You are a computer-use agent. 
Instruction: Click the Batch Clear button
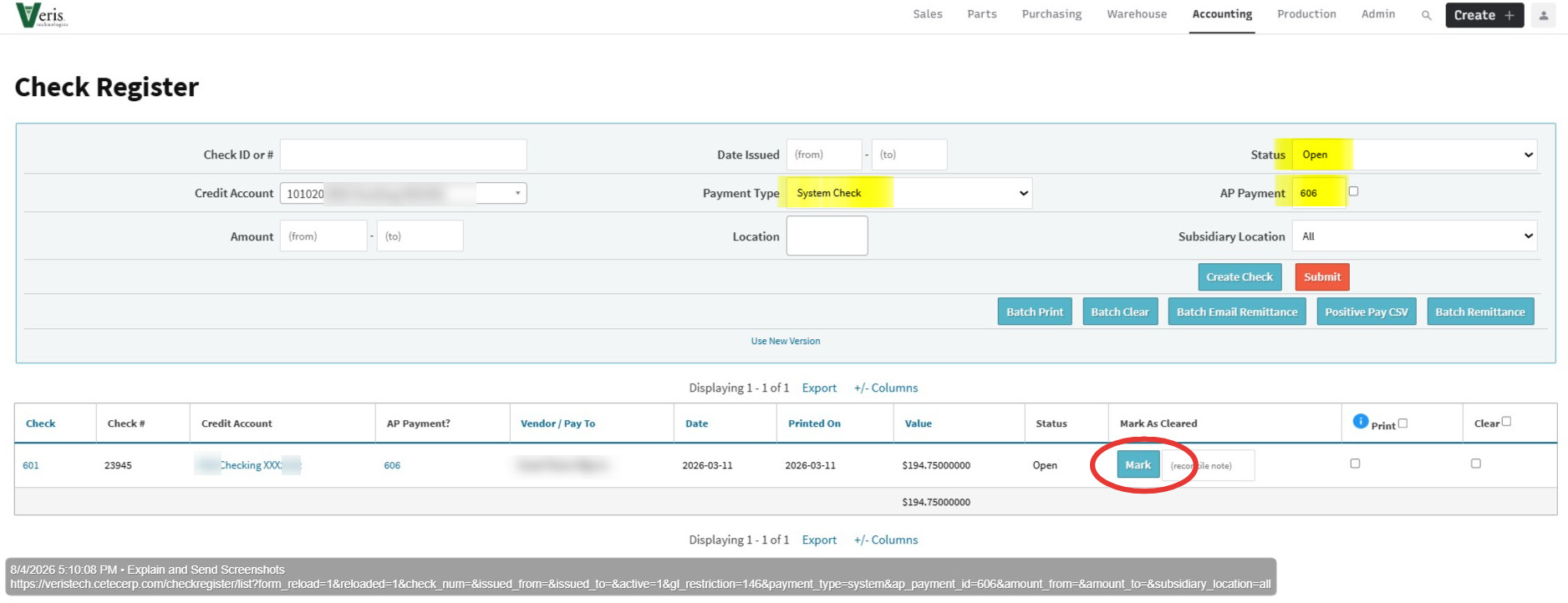[x=1120, y=312]
